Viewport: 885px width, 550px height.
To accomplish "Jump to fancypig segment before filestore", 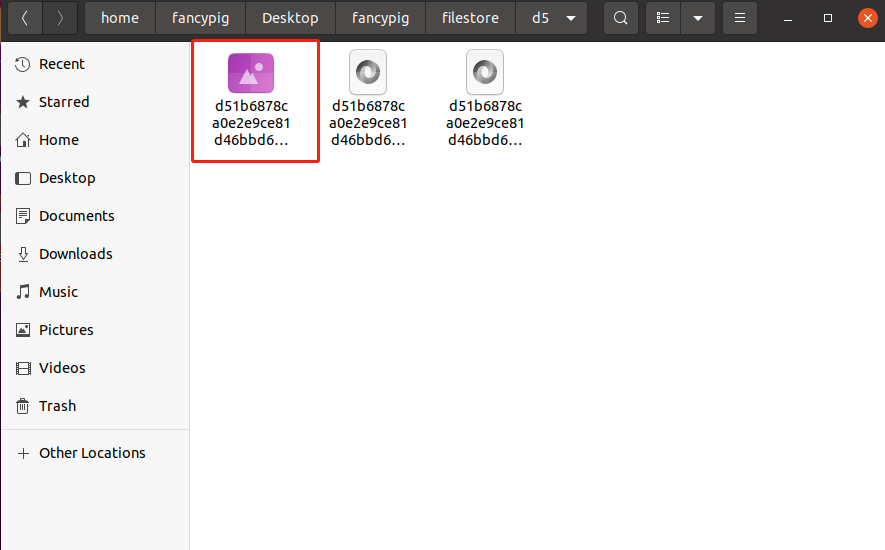I will point(380,18).
